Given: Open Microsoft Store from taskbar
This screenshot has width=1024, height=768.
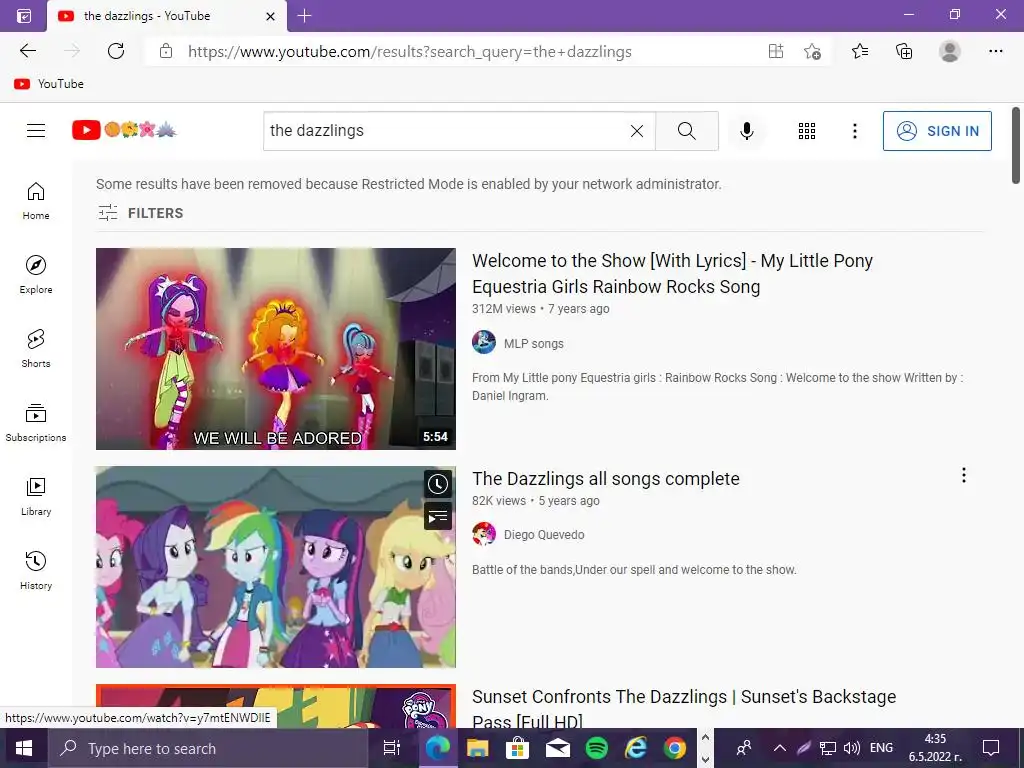Looking at the screenshot, I should point(517,748).
